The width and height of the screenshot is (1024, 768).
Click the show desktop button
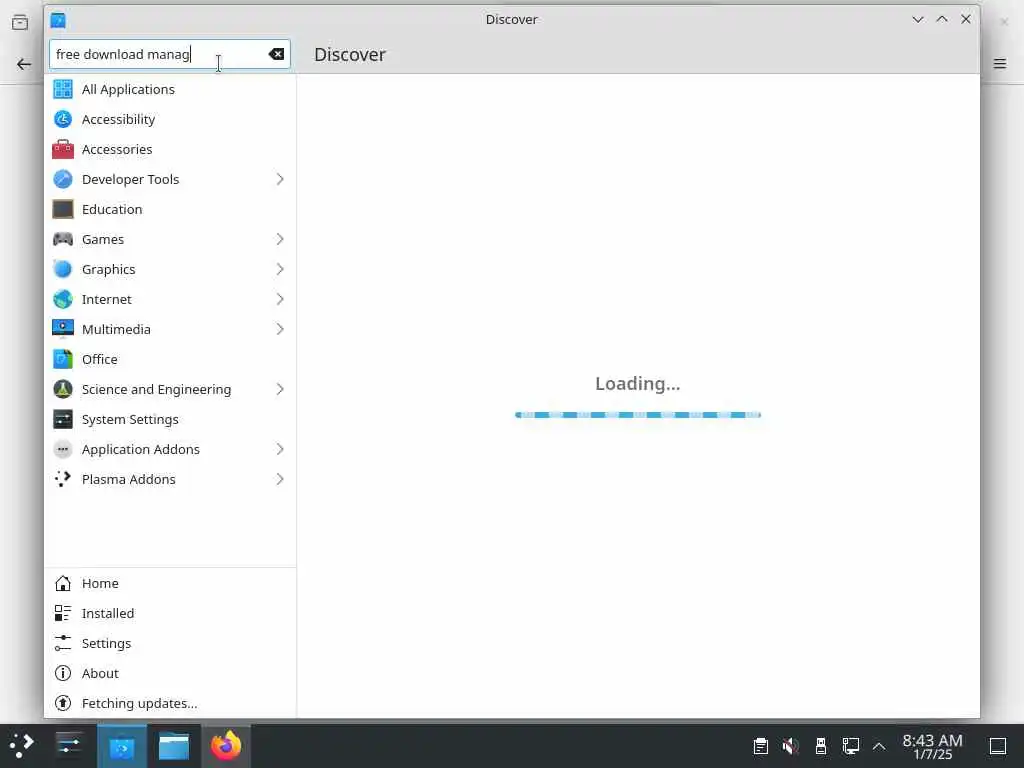[998, 746]
